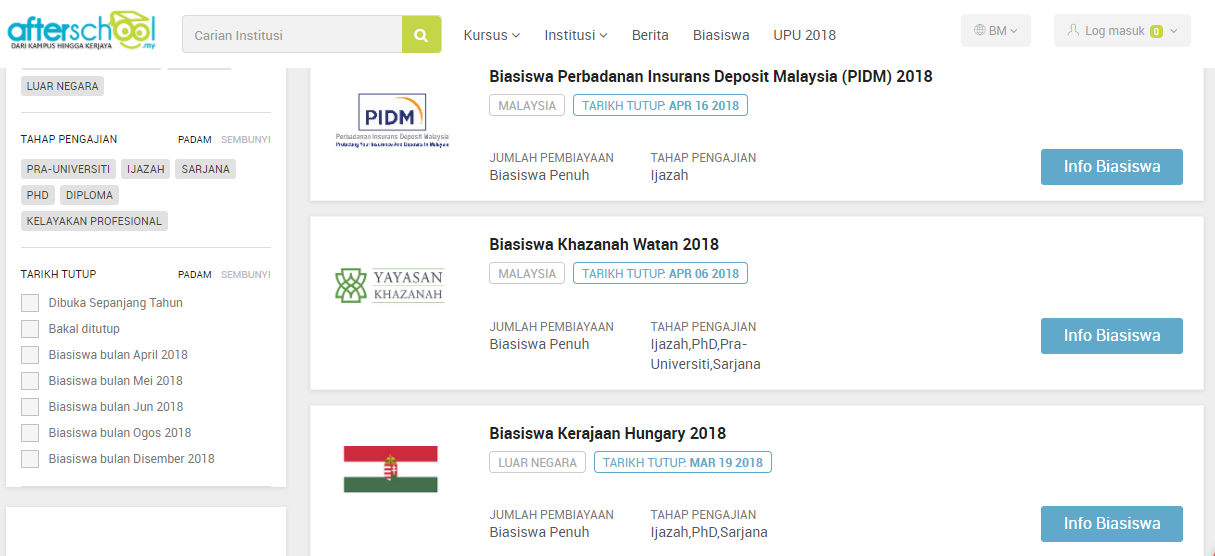Go to the Berita page
Viewport: 1215px width, 556px height.
(650, 35)
